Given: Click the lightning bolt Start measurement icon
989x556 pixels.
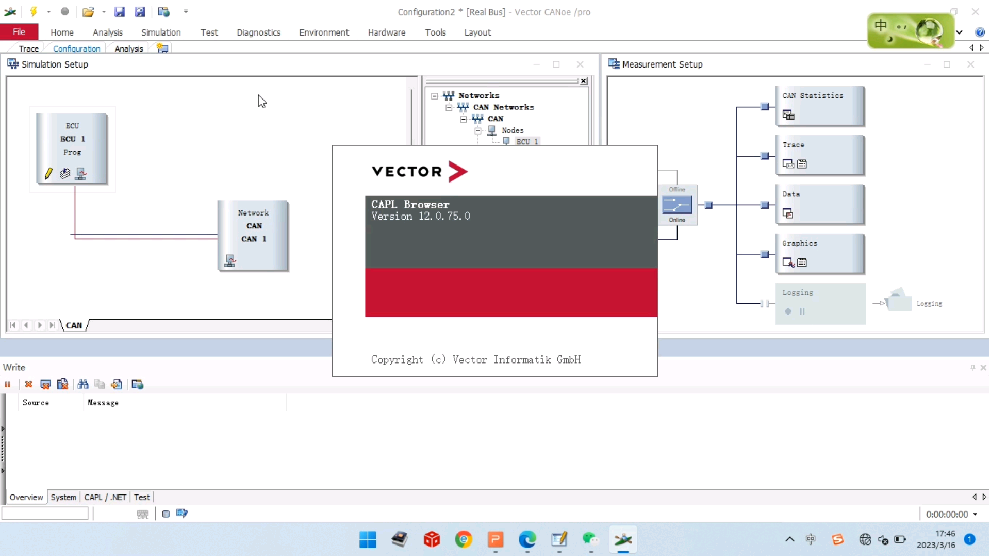Looking at the screenshot, I should [x=33, y=11].
